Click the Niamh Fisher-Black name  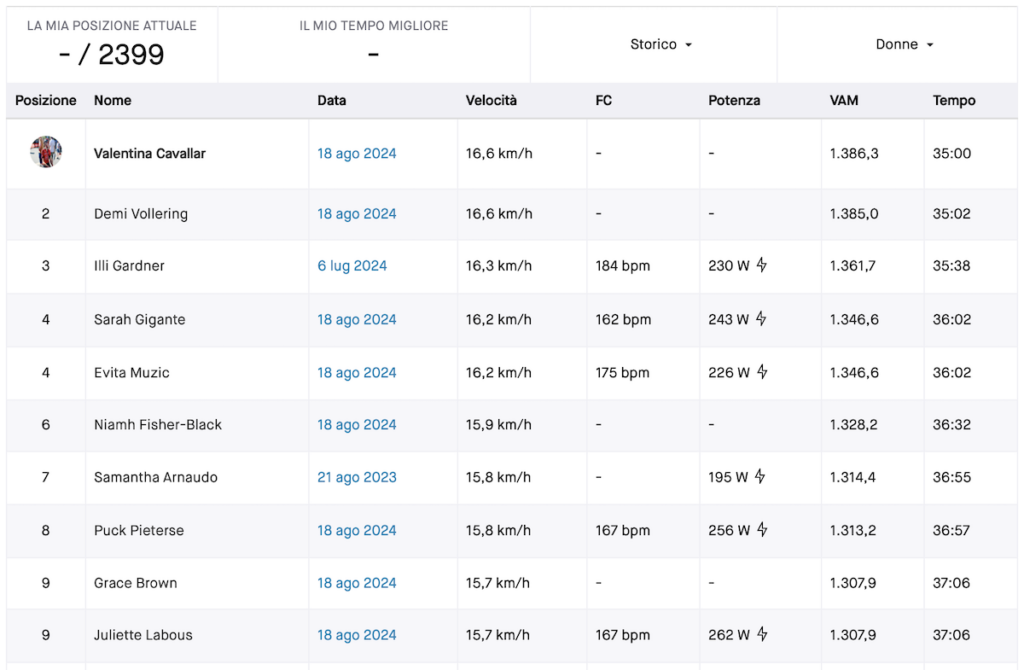157,424
